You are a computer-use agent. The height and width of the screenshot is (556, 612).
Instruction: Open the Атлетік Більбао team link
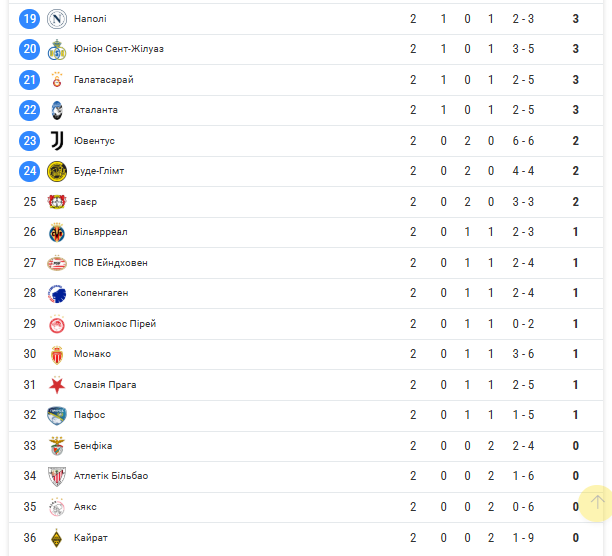(x=111, y=476)
